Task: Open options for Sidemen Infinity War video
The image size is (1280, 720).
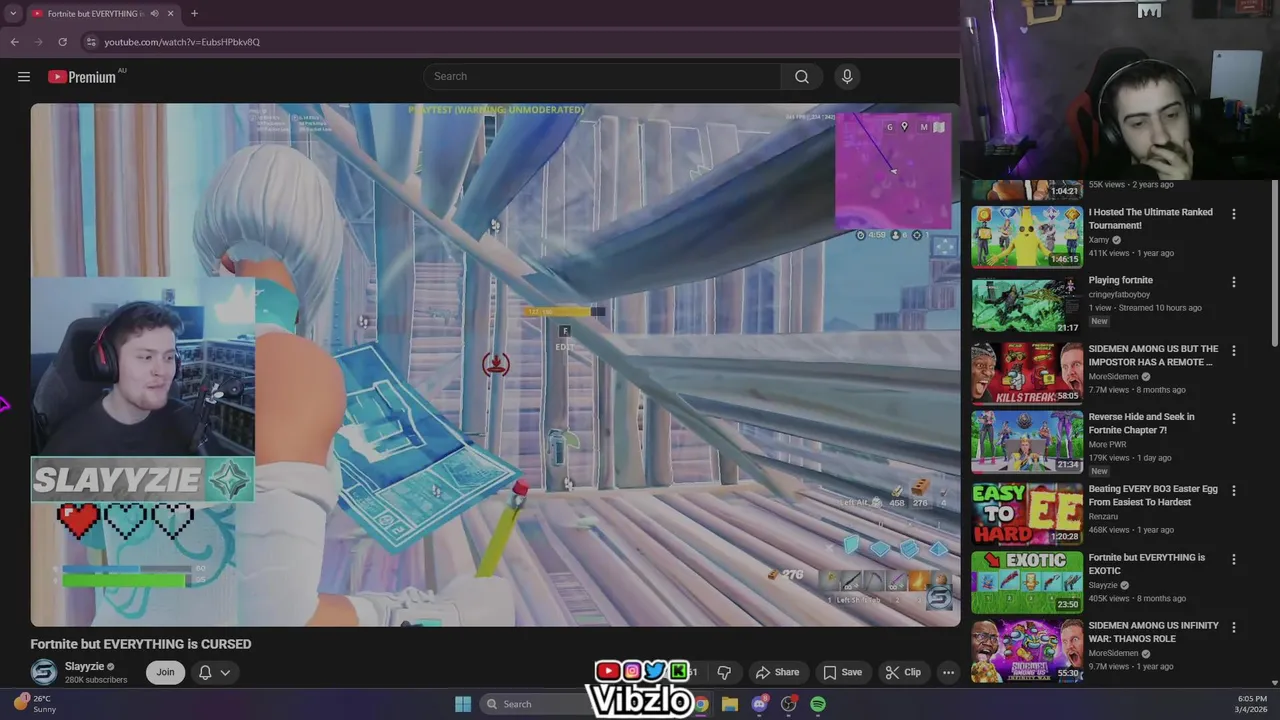Action: tap(1233, 627)
